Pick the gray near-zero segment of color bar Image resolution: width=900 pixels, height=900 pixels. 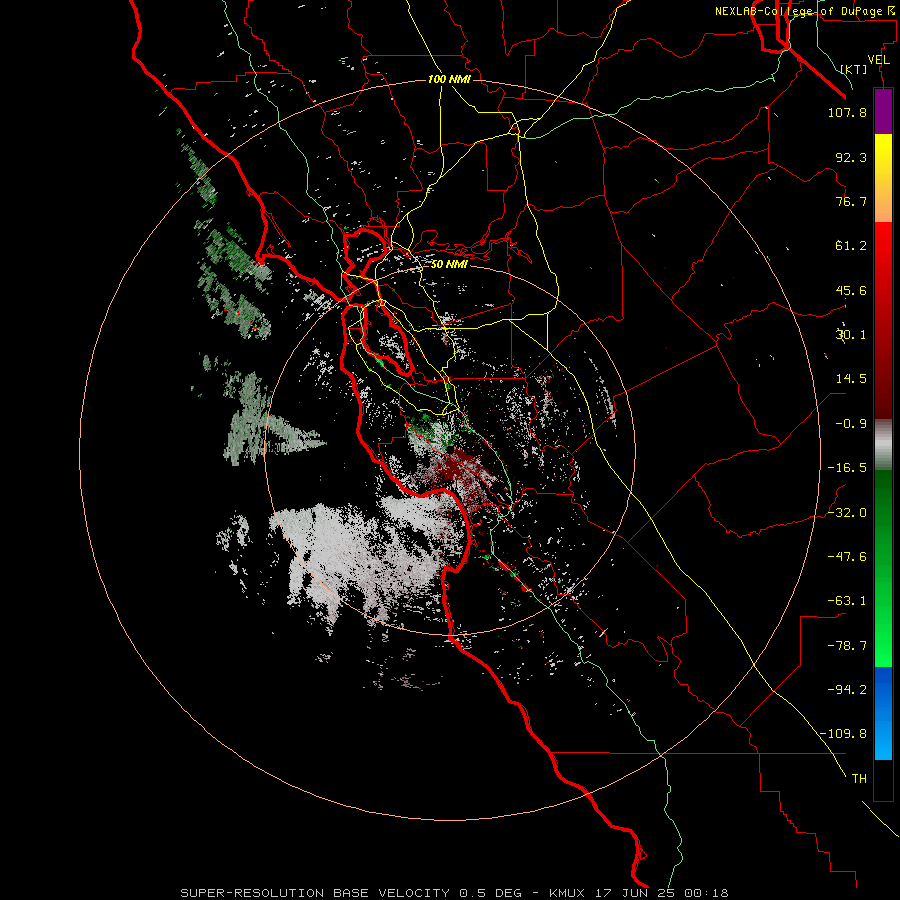pyautogui.click(x=883, y=445)
